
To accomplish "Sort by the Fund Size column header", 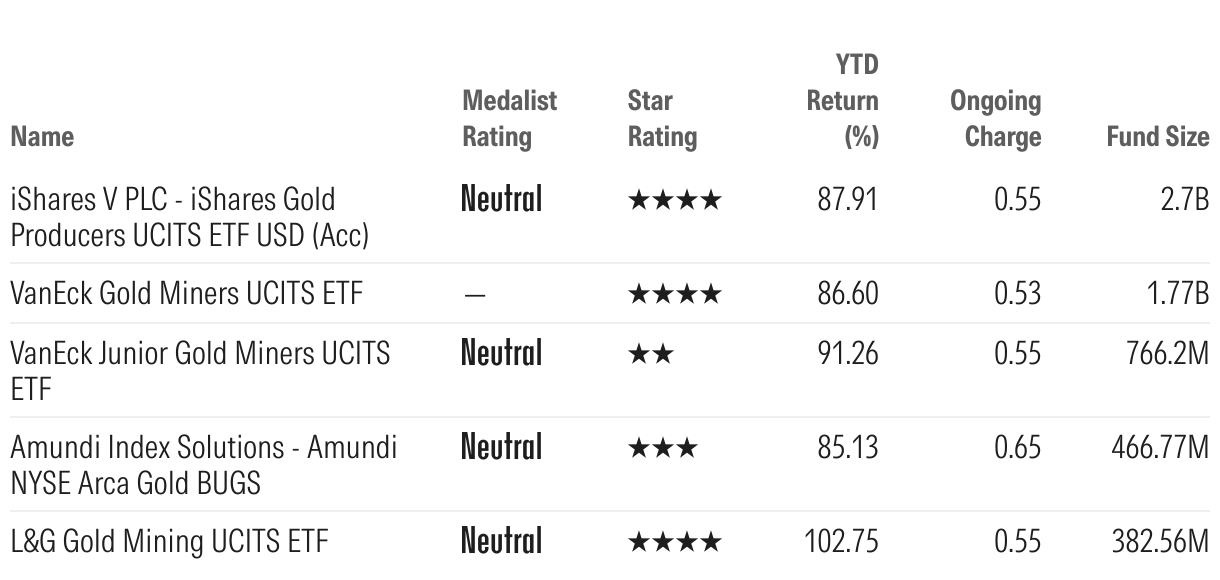I will 1157,136.
